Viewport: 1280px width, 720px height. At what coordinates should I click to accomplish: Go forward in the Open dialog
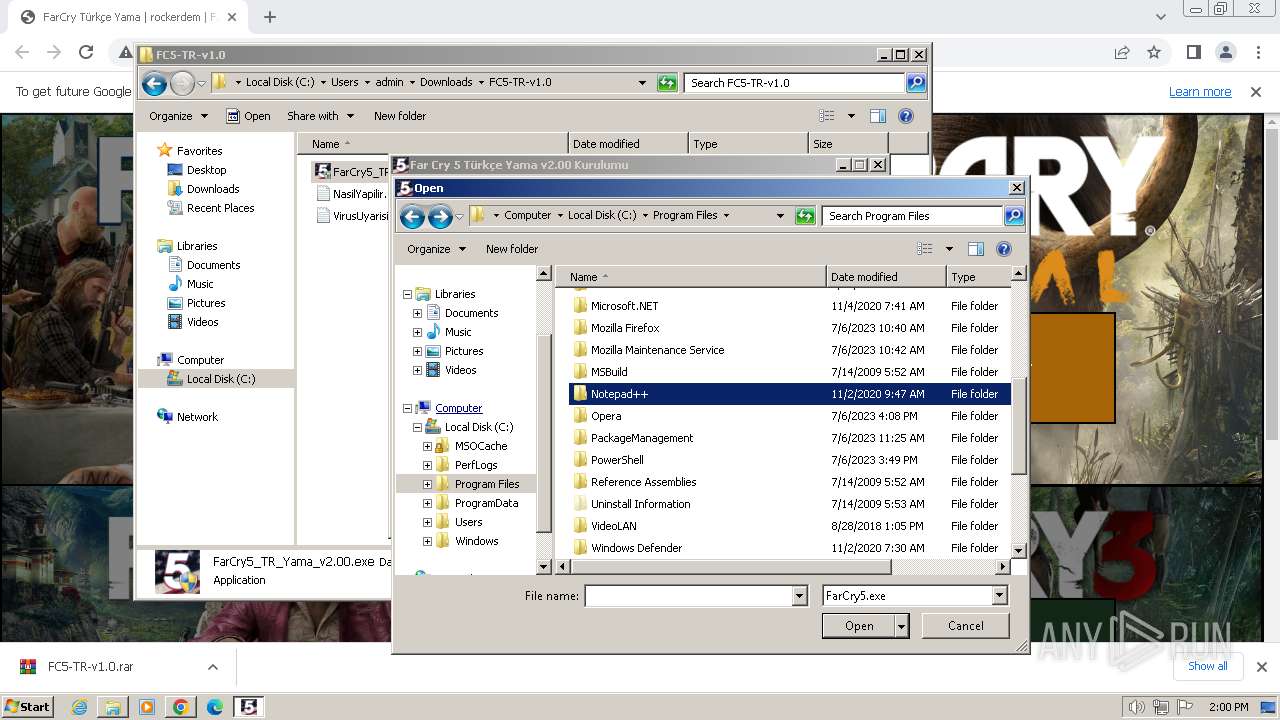440,216
